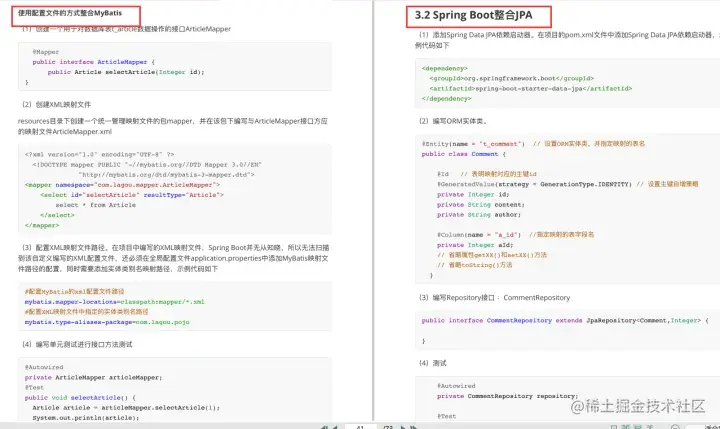Click 'private CommentRepository repository;' line
Image resolution: width=720 pixels, height=429 pixels.
pos(507,396)
